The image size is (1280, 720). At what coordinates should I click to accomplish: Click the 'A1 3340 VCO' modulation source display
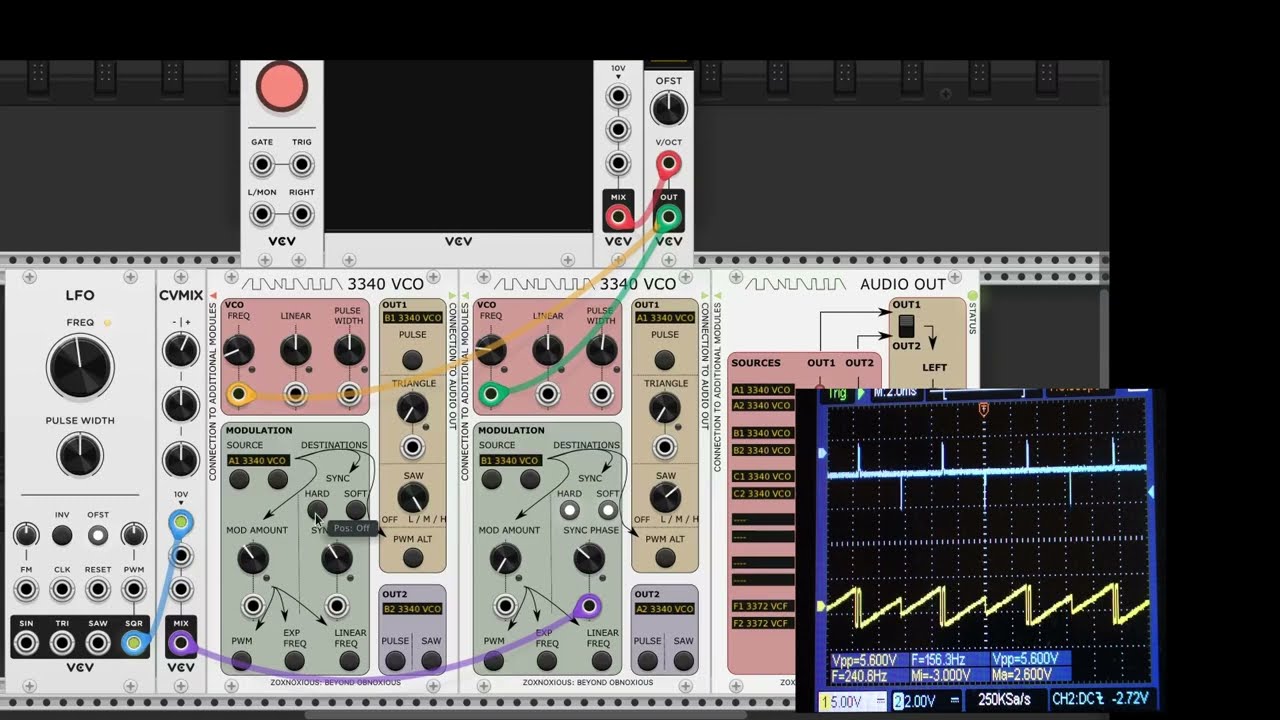(x=258, y=461)
